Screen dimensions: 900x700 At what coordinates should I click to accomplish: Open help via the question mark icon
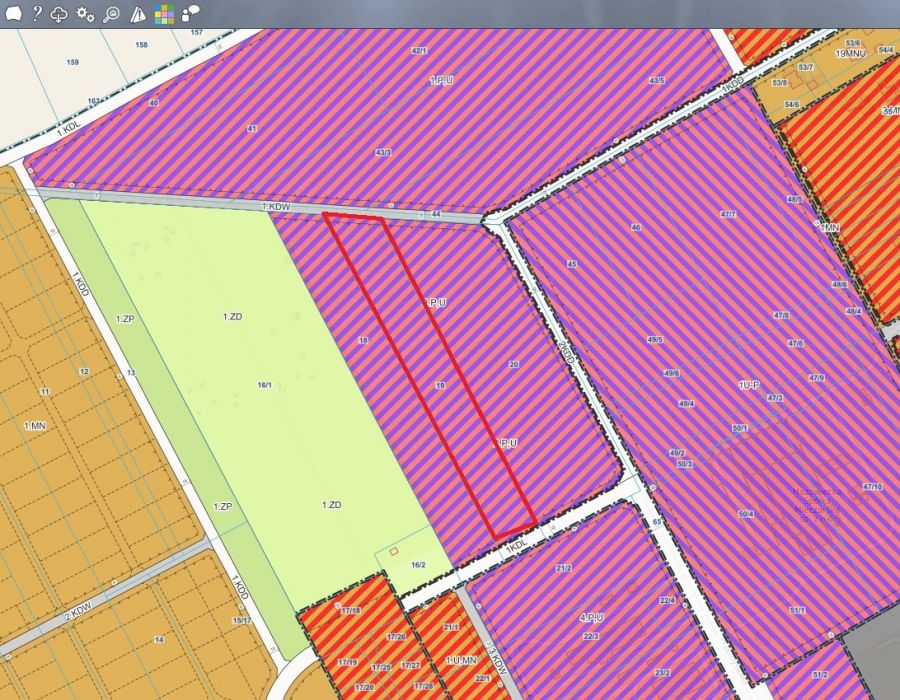[36, 14]
